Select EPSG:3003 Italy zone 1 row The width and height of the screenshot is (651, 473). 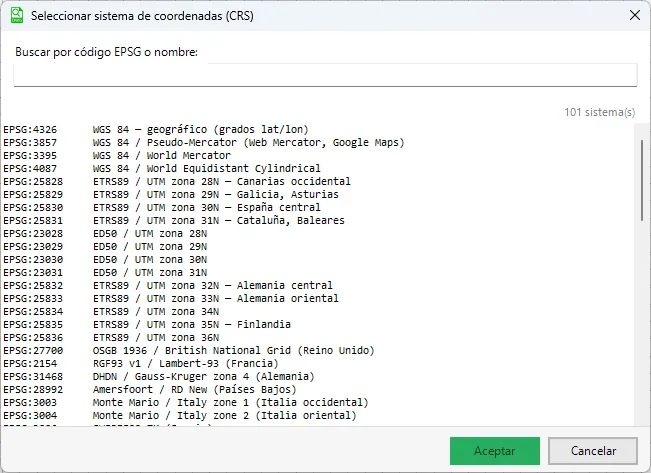pos(318,402)
